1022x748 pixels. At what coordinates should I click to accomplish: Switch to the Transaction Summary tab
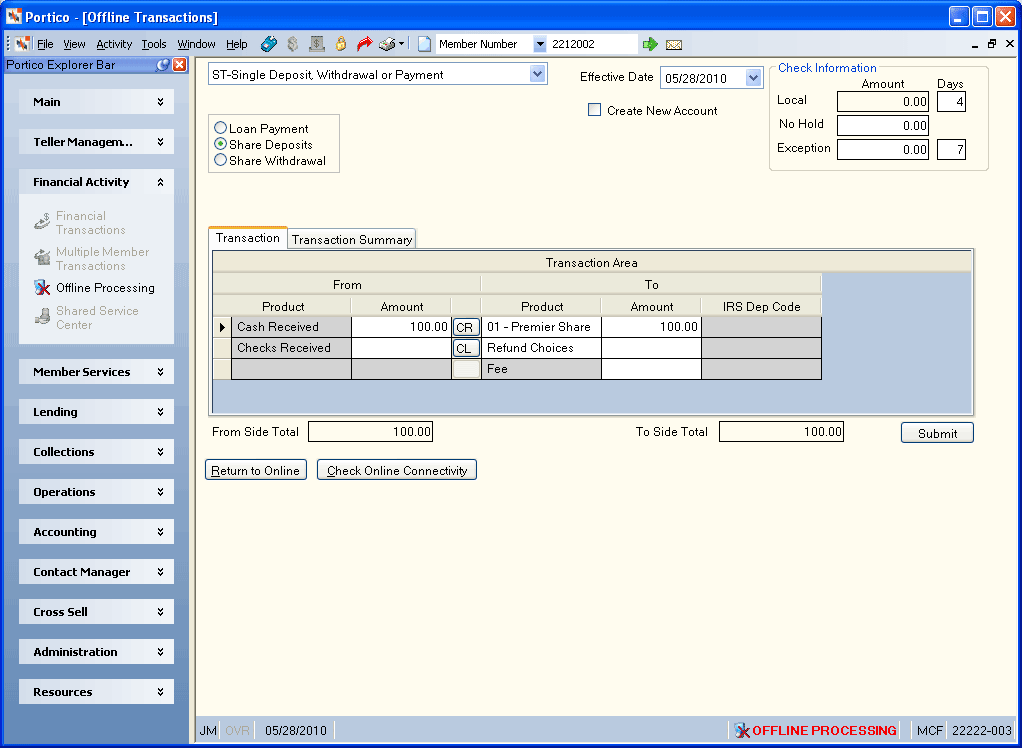(352, 239)
